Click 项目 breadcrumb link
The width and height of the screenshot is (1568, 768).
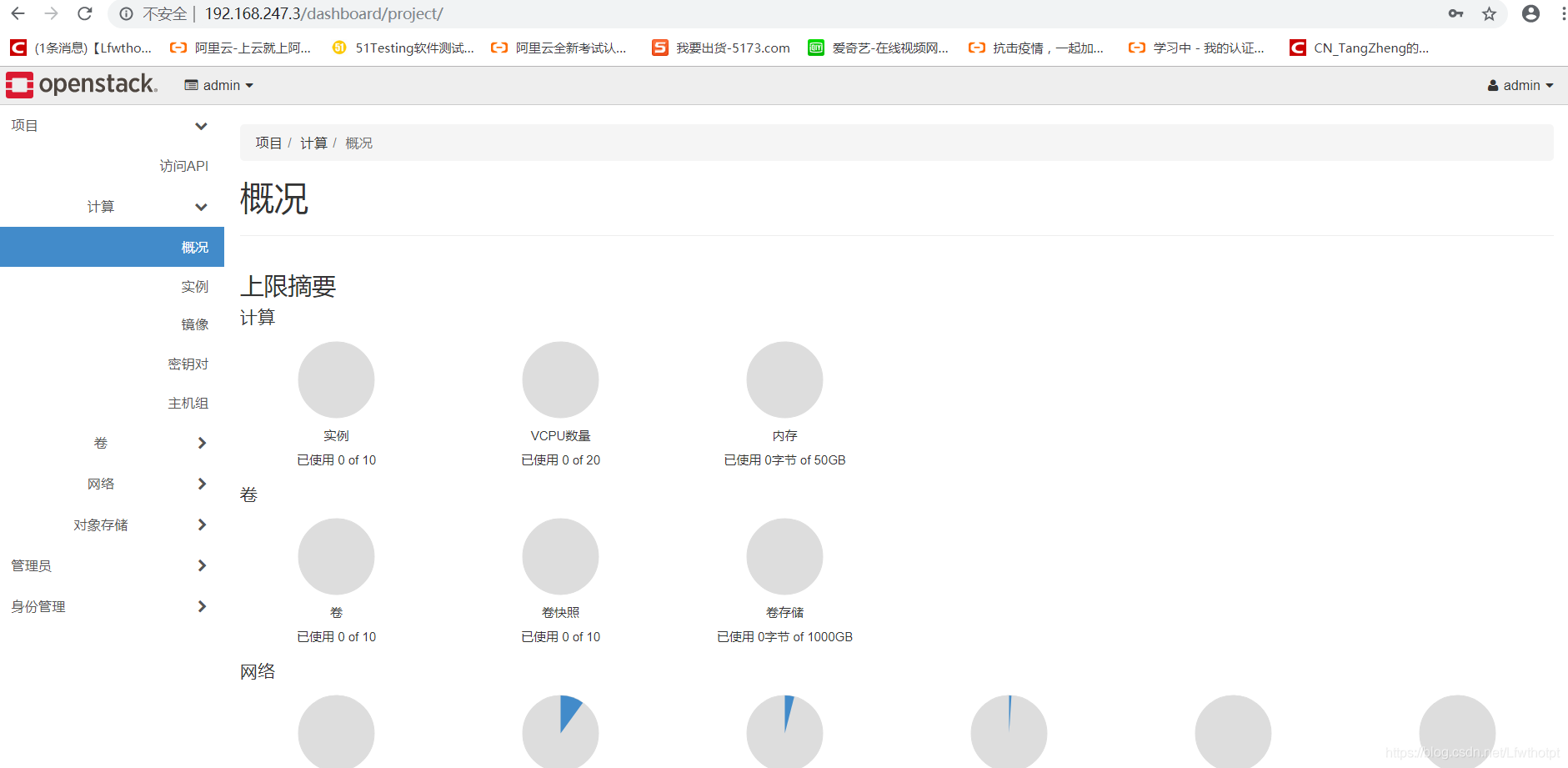coord(268,143)
